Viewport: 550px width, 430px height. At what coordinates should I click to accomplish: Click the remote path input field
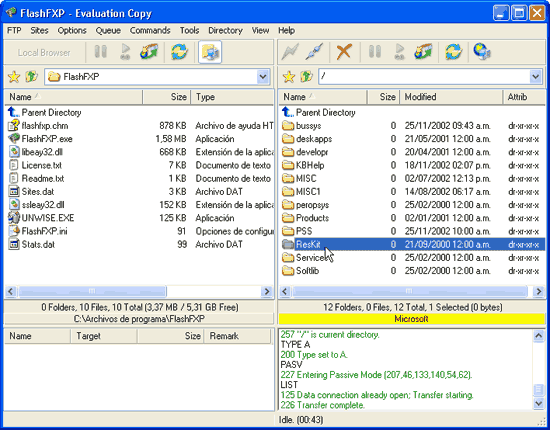[x=424, y=76]
